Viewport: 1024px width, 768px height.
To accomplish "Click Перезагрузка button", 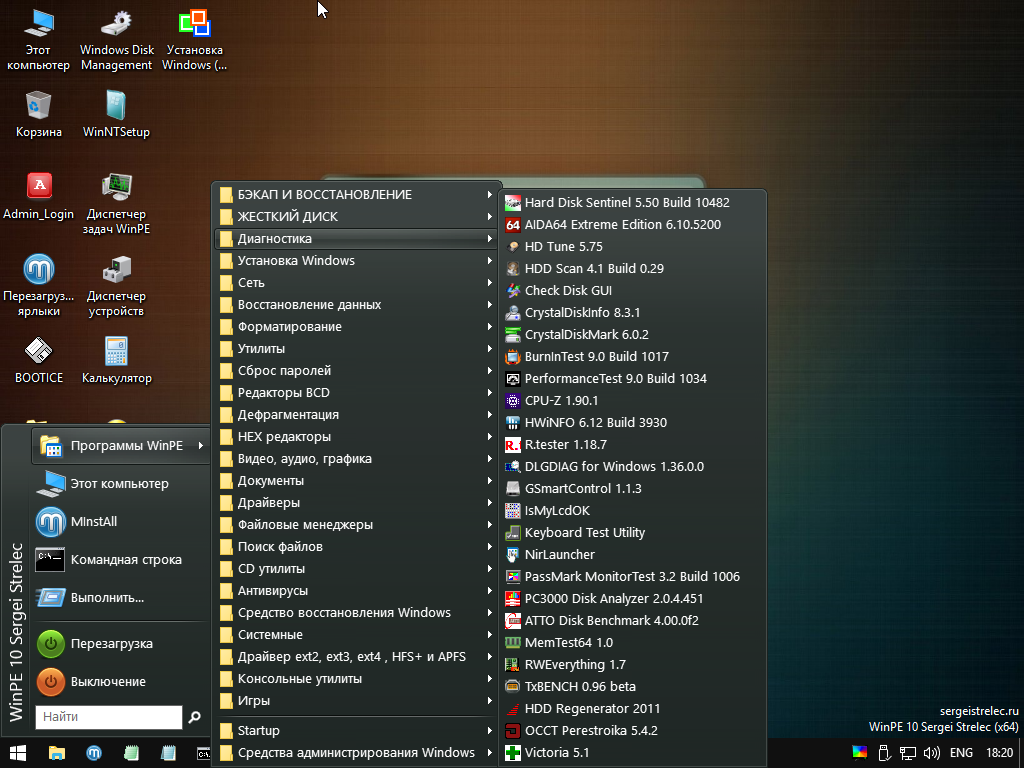I will [x=121, y=644].
